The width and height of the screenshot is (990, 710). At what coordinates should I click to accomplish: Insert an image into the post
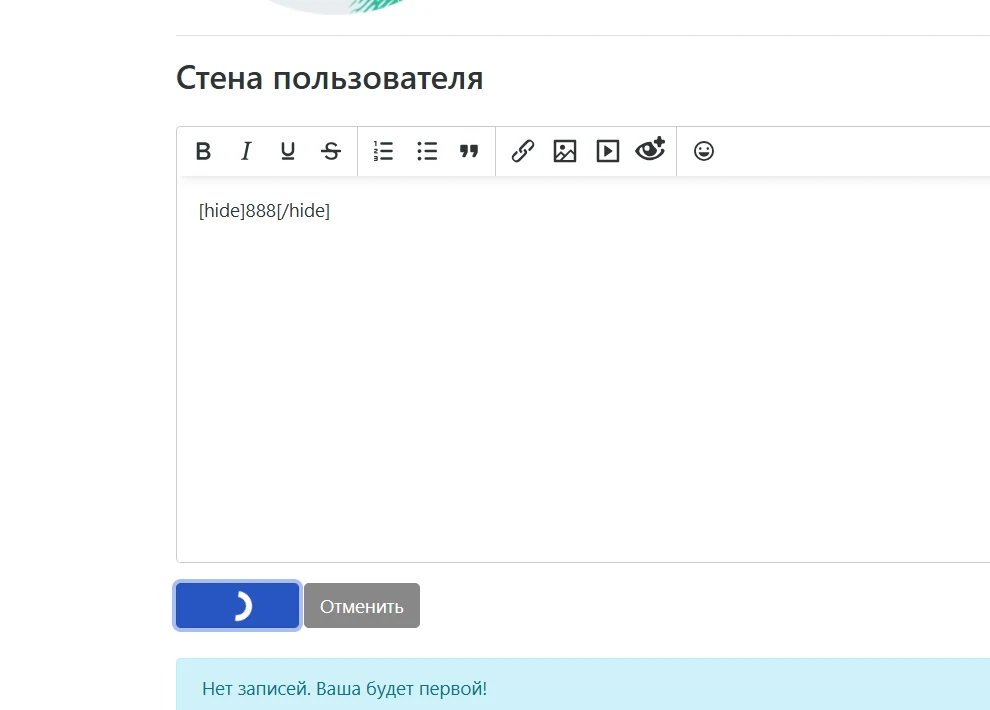point(564,151)
